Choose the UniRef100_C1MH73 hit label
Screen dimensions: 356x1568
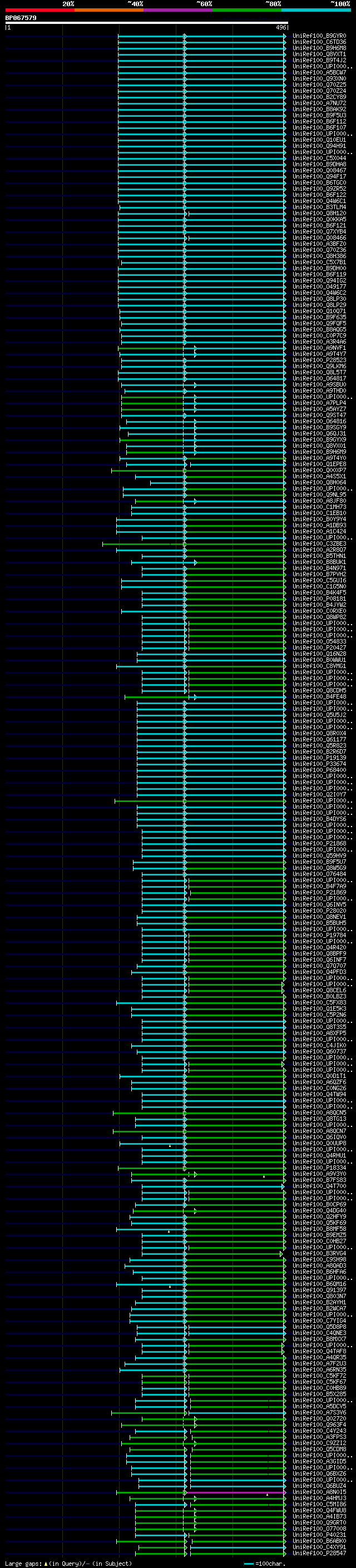(x=319, y=506)
